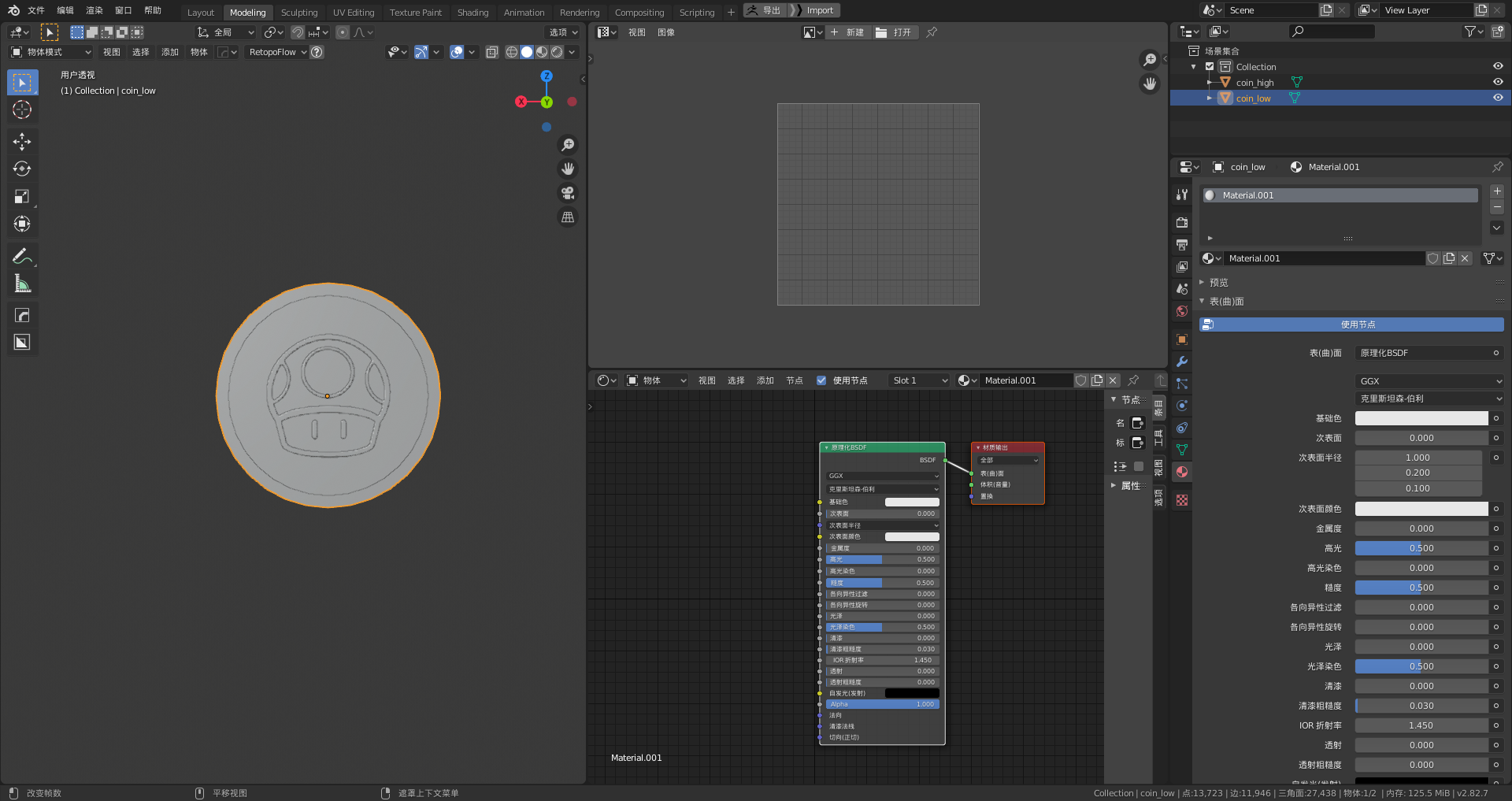Open the Slot 1 dropdown
The image size is (1512, 801).
click(x=920, y=380)
